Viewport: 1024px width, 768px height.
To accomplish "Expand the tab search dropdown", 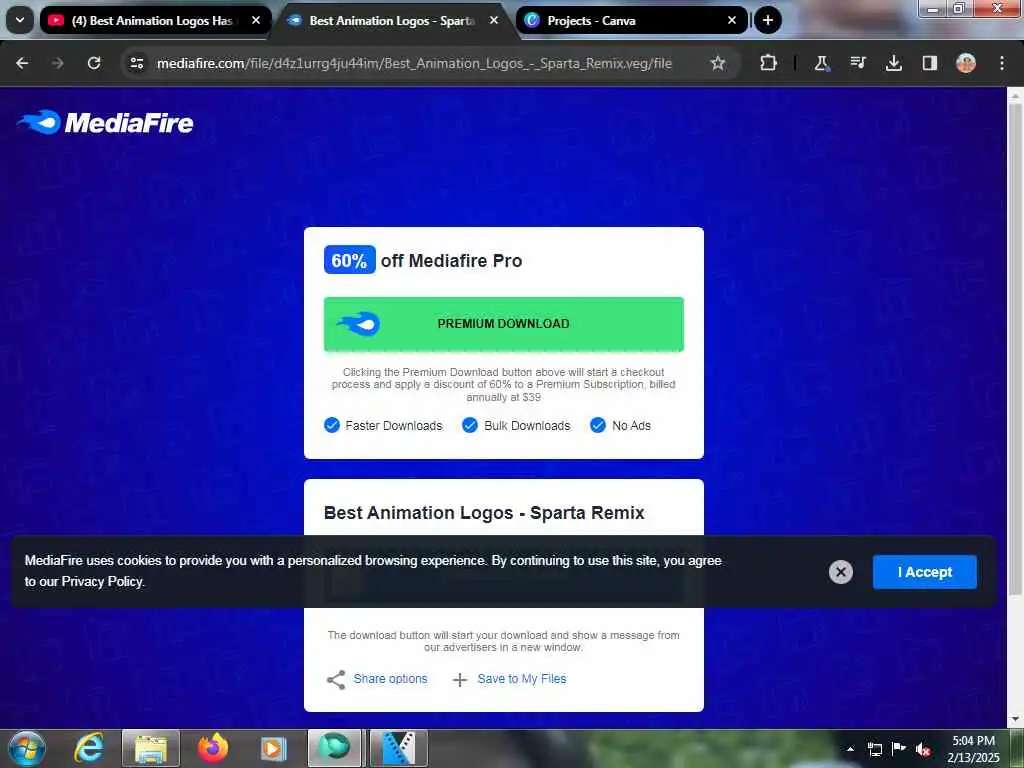I will 20,20.
